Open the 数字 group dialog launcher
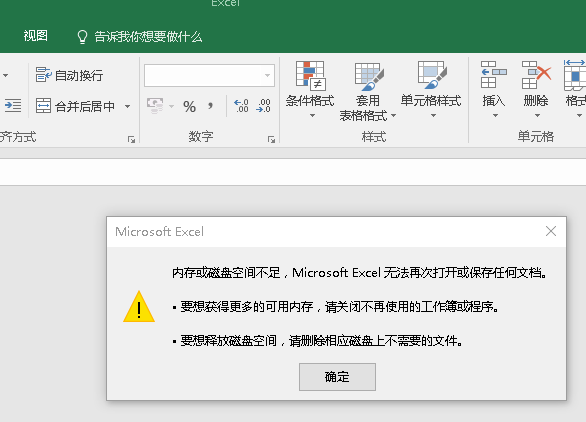The width and height of the screenshot is (586, 422). (271, 139)
